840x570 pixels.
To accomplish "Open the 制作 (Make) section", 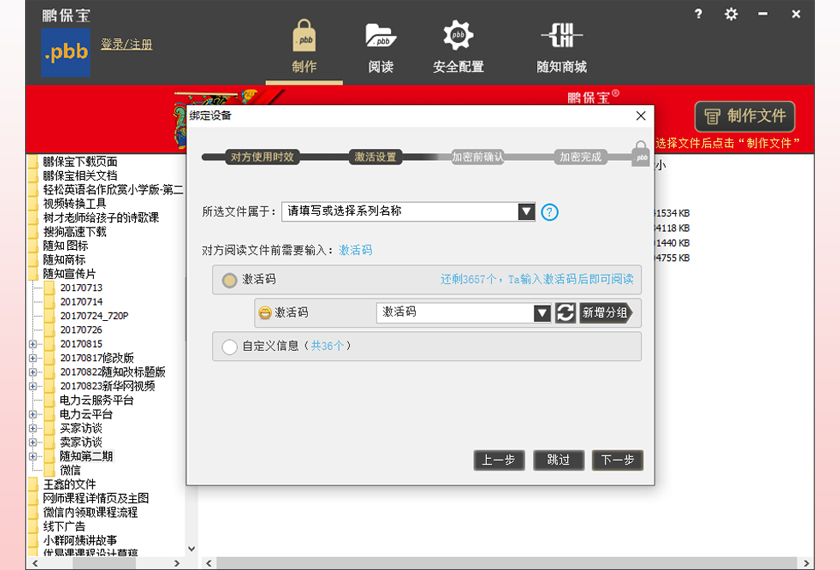I will [x=304, y=48].
